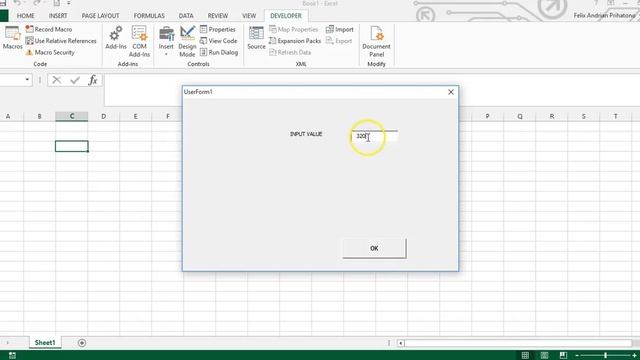Viewport: 640px width, 360px height.
Task: Click Run Dialog button
Action: [x=219, y=52]
